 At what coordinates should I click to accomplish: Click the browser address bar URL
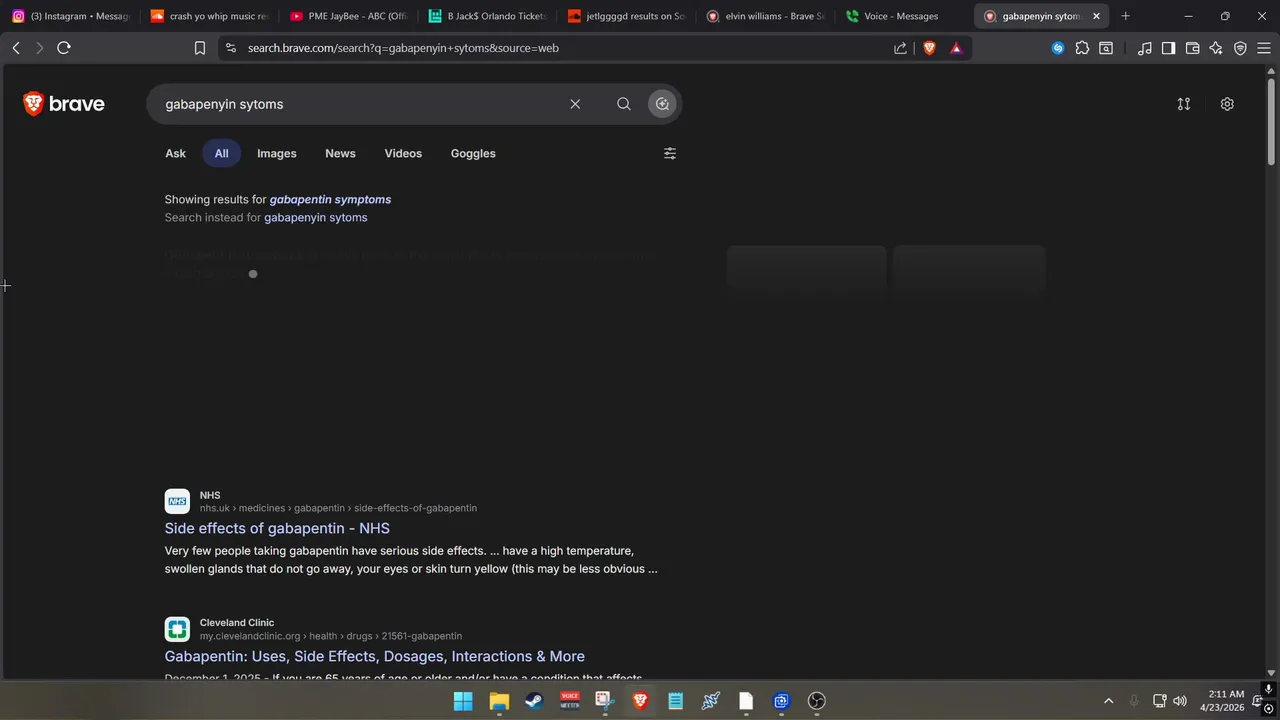(403, 48)
